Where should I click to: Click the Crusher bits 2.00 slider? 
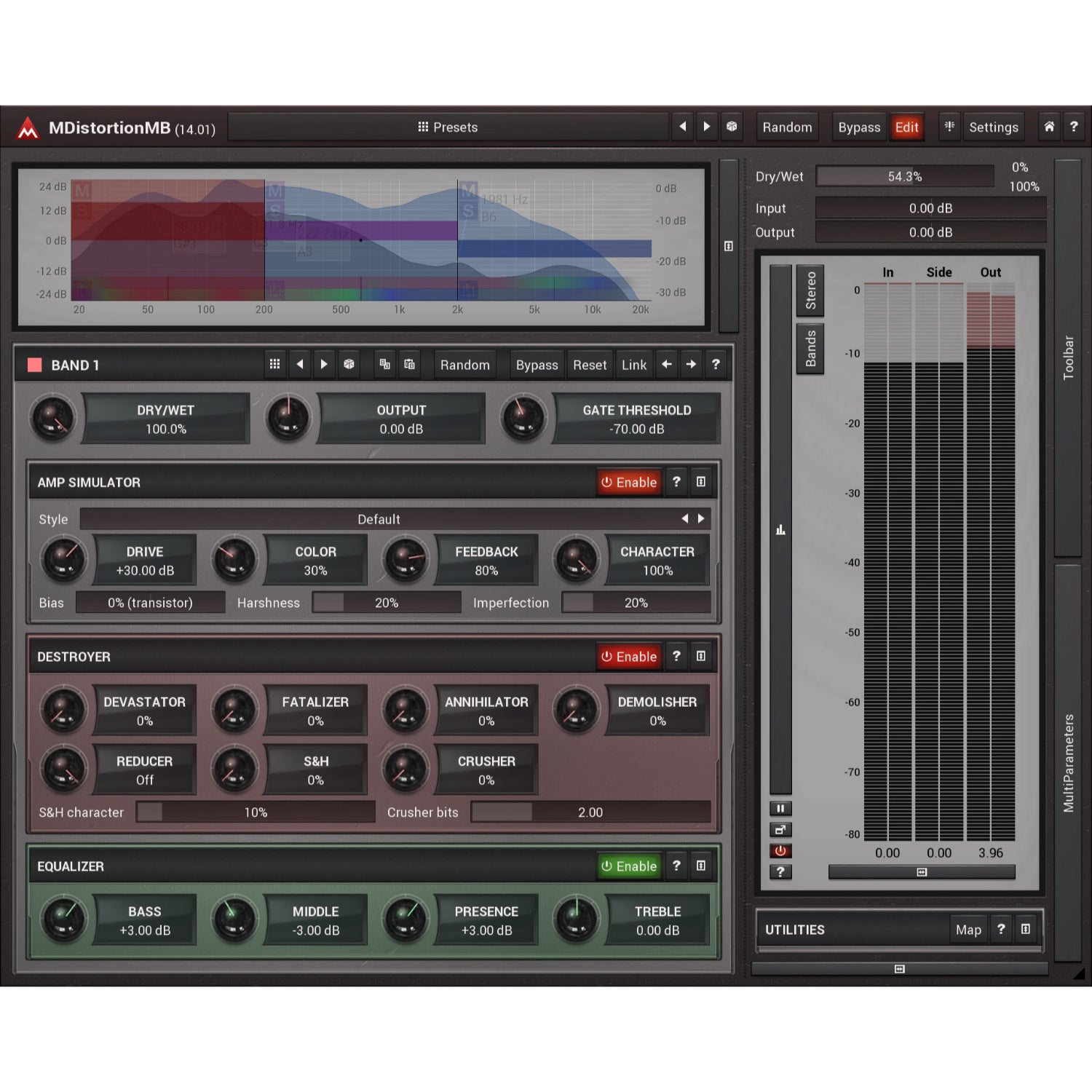click(590, 812)
